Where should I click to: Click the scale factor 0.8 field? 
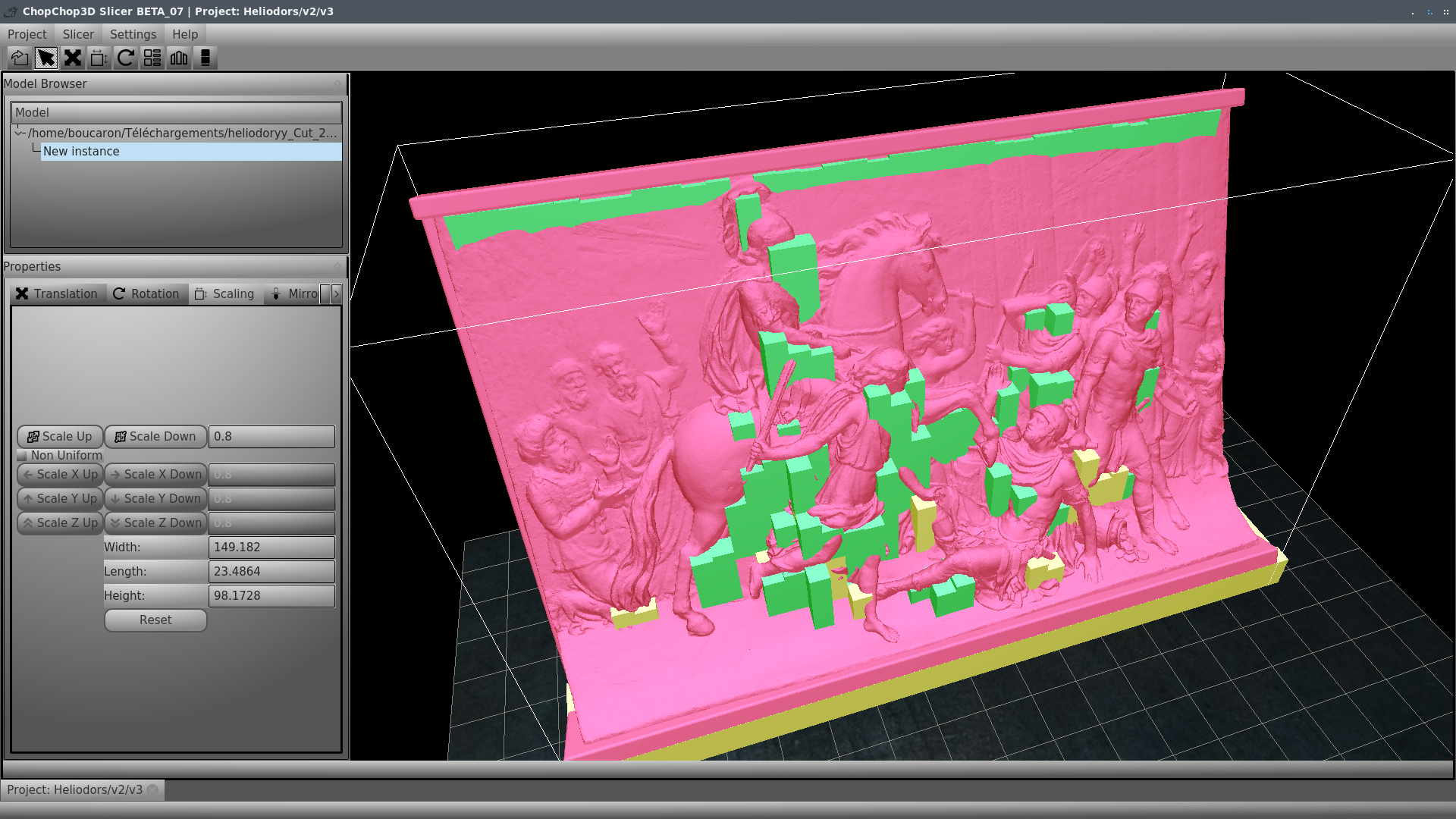pyautogui.click(x=271, y=437)
